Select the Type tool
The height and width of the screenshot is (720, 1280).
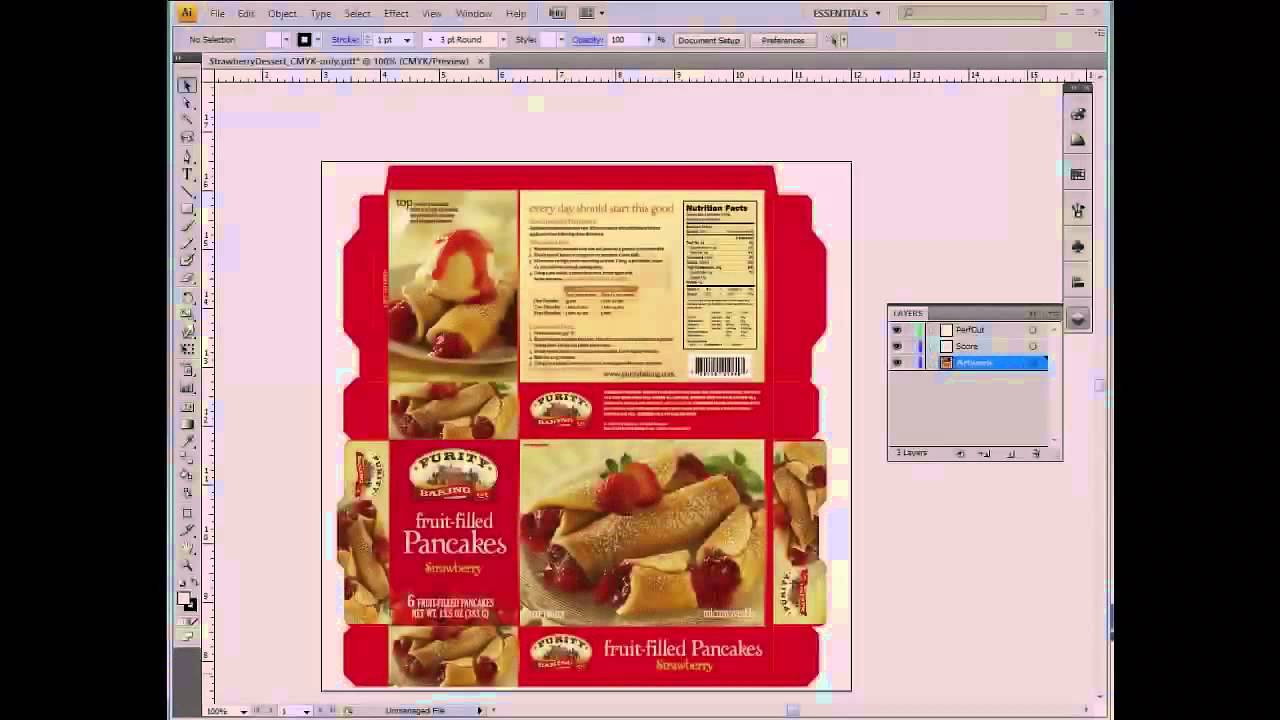click(x=187, y=174)
